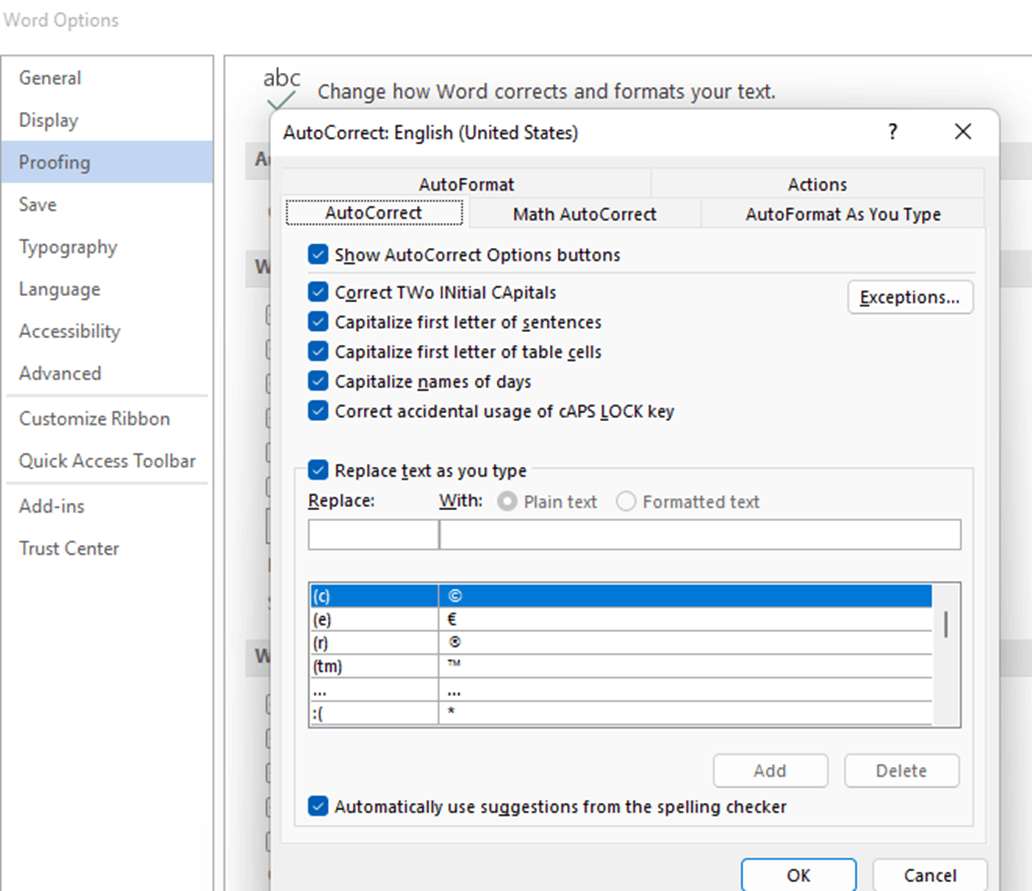Toggle Show AutoCorrect Options buttons checkbox

click(x=318, y=255)
